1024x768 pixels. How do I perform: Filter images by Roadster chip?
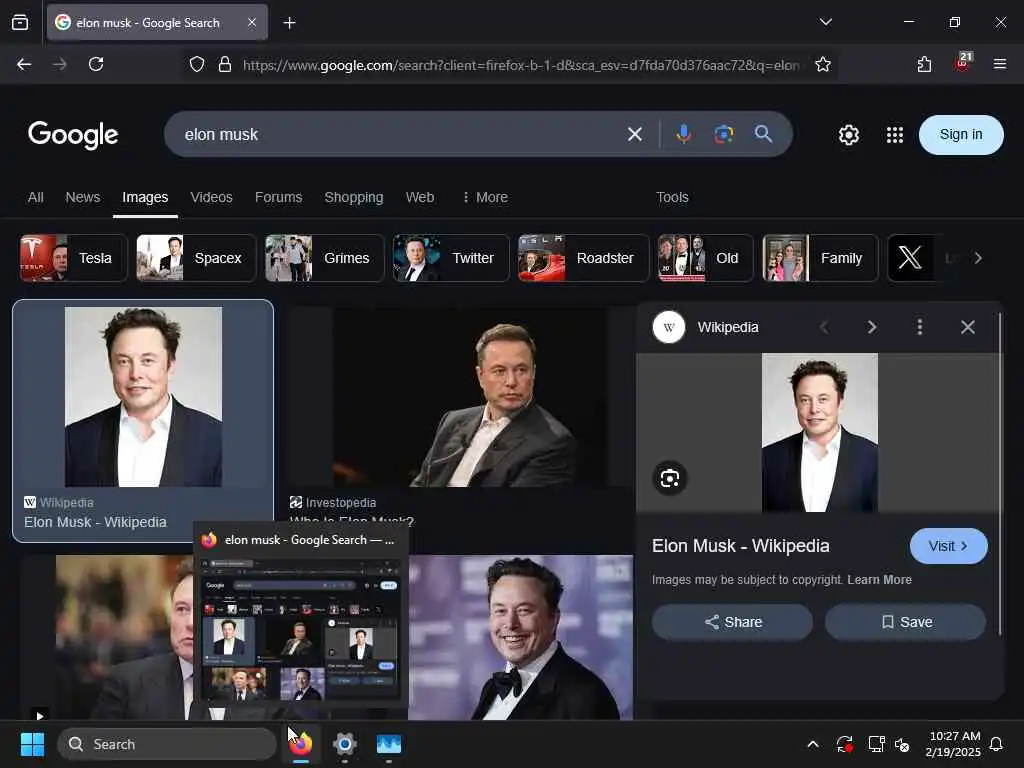pos(583,258)
